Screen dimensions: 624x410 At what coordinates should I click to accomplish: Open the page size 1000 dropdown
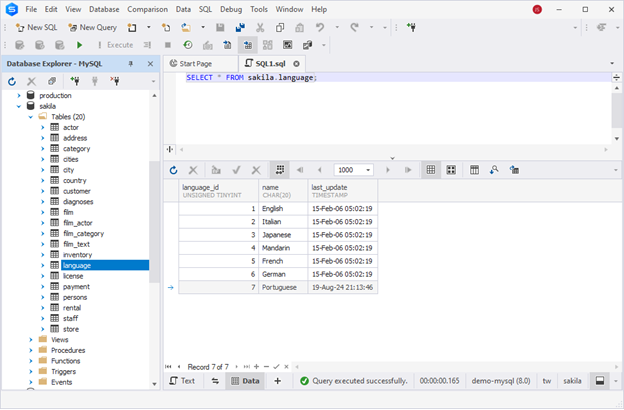pyautogui.click(x=368, y=170)
